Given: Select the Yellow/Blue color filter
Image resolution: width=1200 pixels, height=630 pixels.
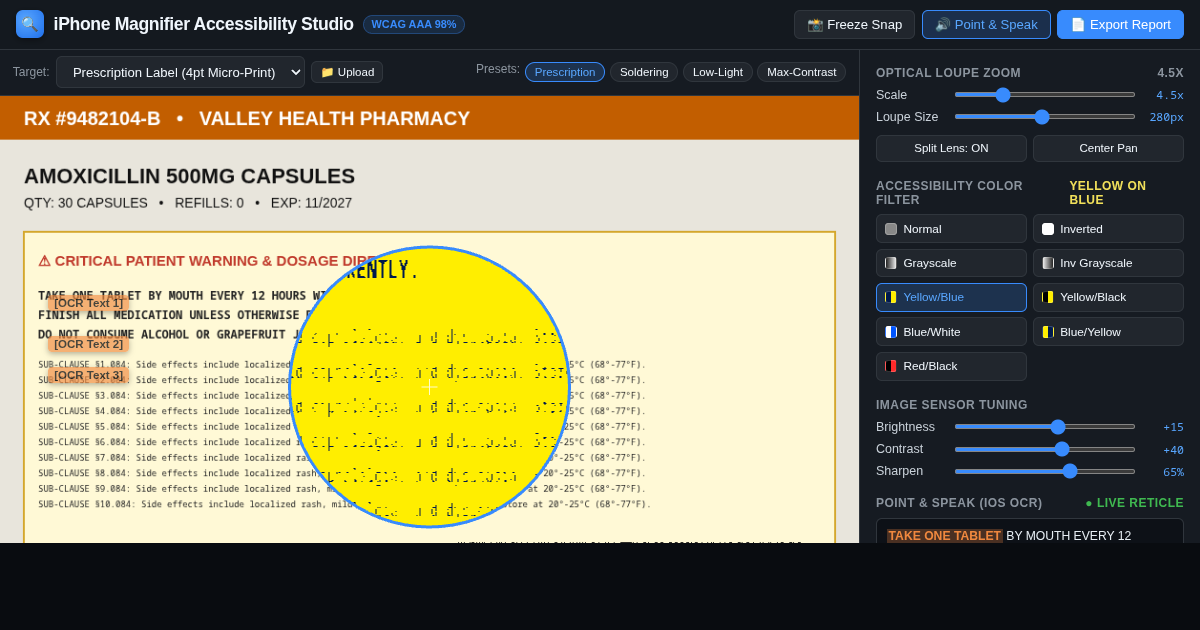Looking at the screenshot, I should (951, 297).
